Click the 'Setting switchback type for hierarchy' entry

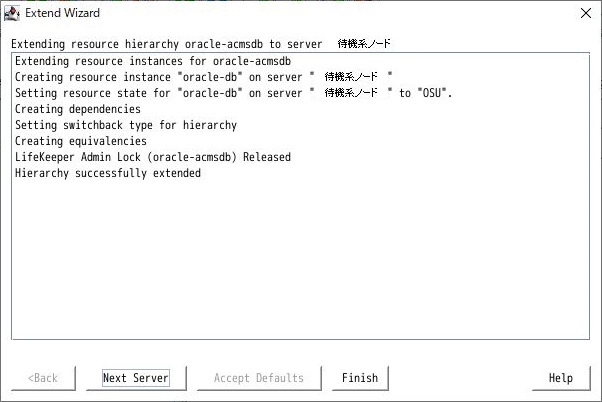[126, 125]
